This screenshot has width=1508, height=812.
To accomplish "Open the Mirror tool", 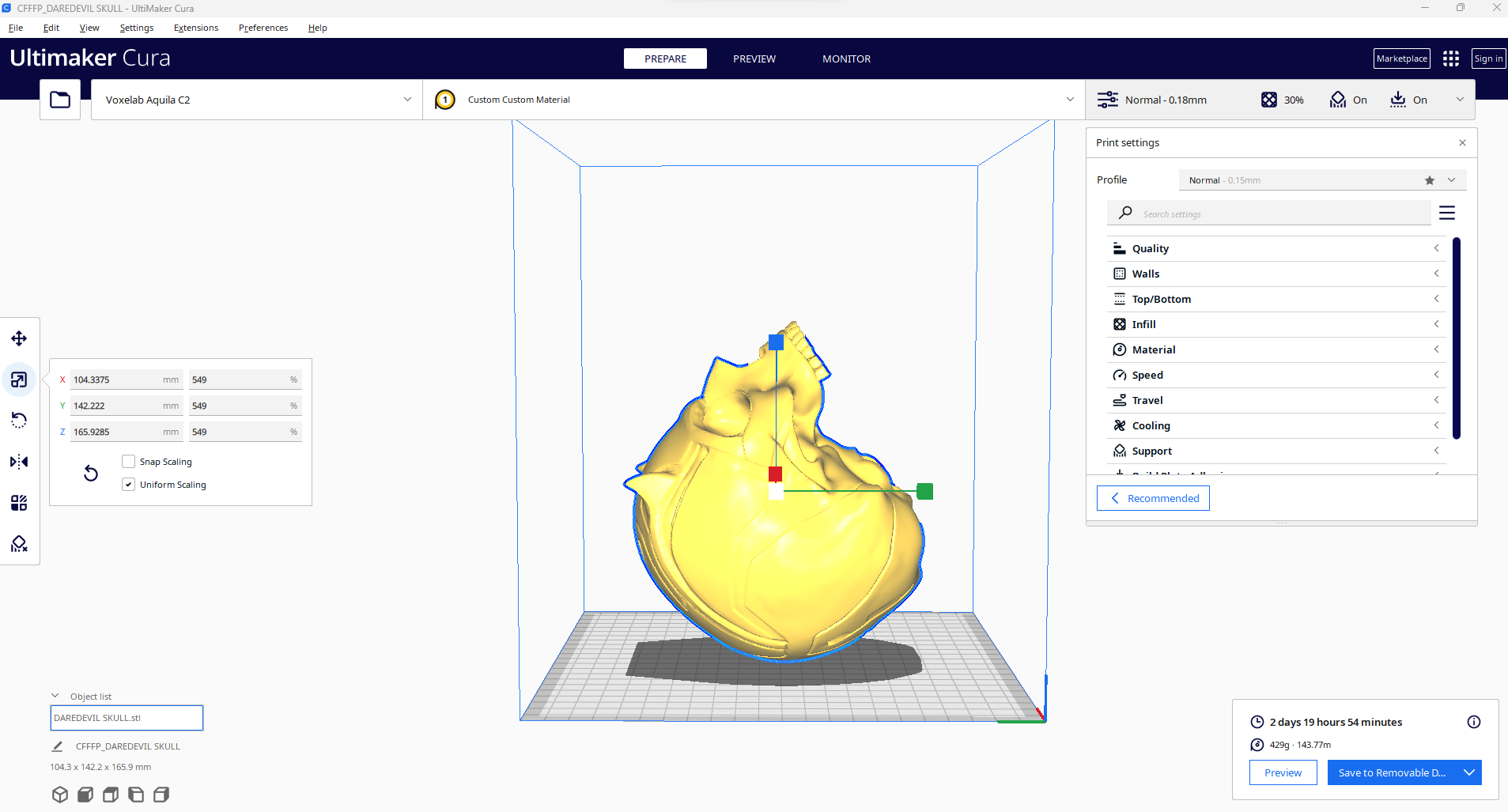I will click(x=19, y=462).
